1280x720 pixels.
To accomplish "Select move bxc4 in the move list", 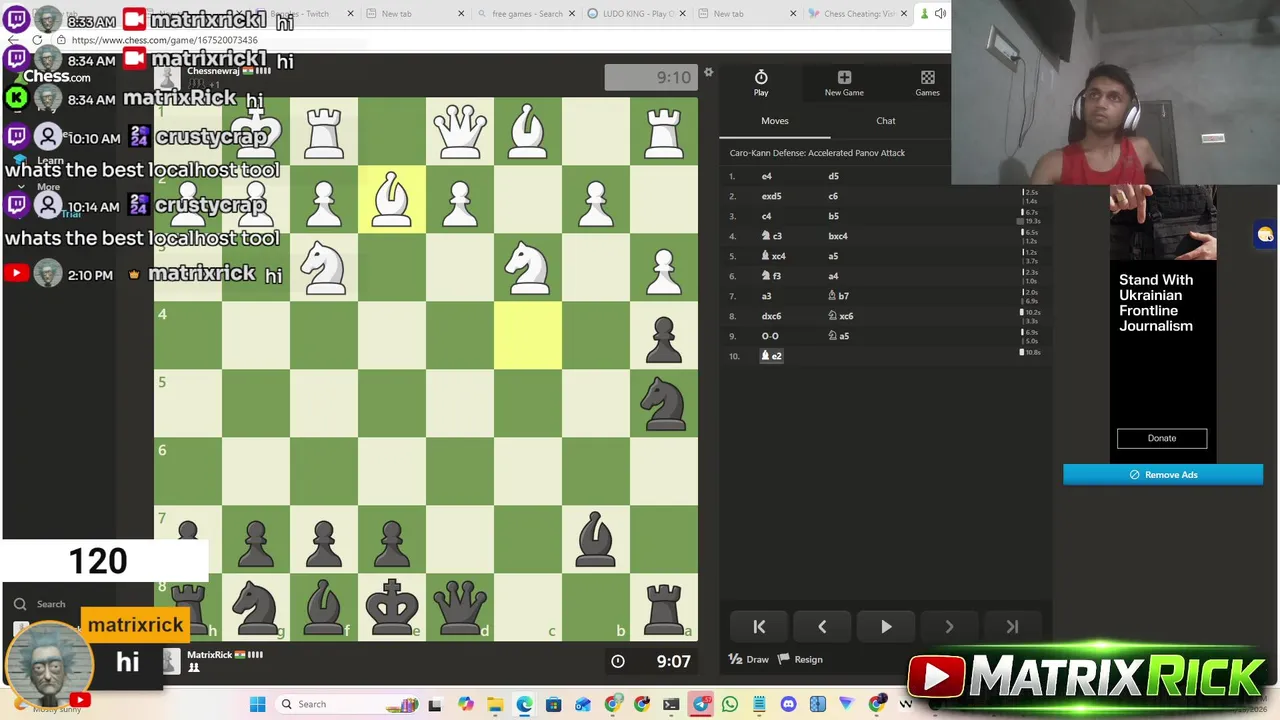I will pyautogui.click(x=838, y=236).
